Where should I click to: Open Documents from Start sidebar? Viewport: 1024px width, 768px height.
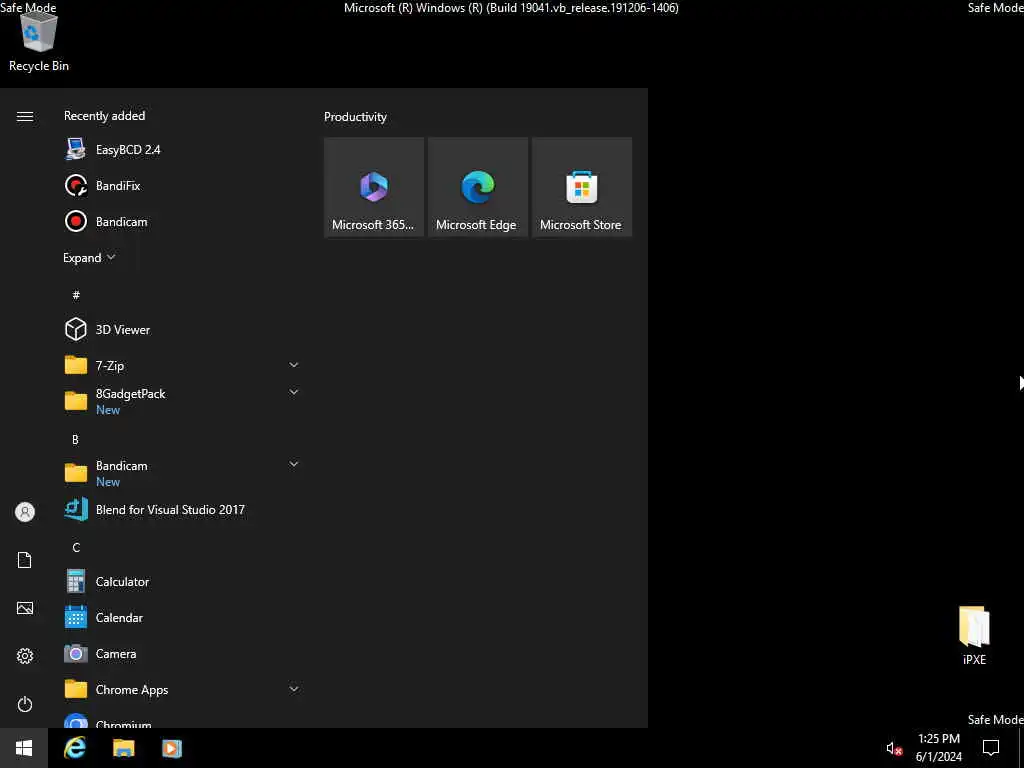click(x=25, y=560)
